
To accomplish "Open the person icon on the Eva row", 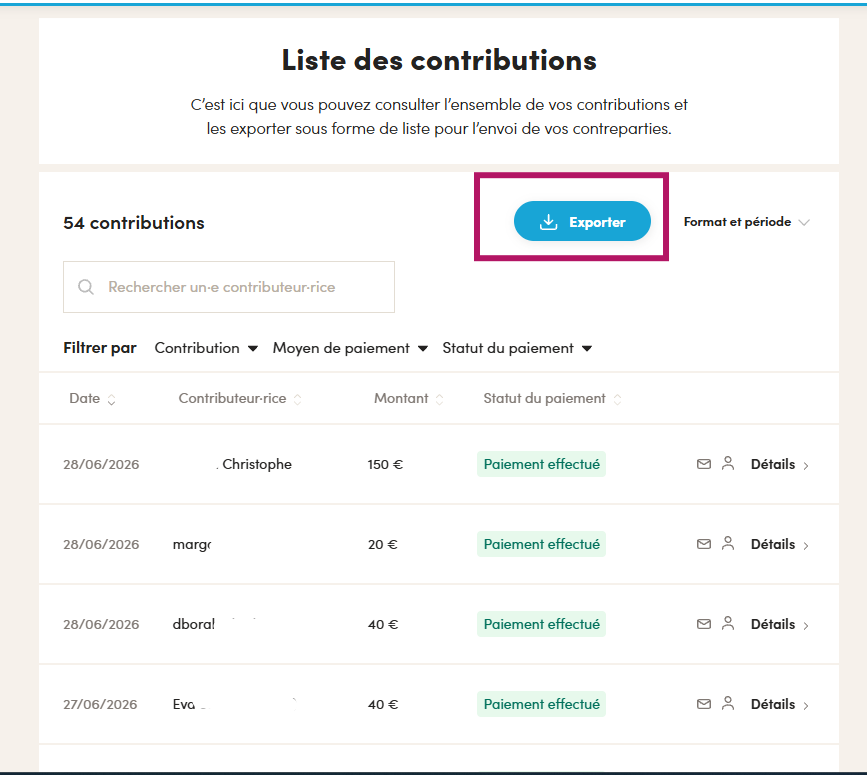I will 728,703.
